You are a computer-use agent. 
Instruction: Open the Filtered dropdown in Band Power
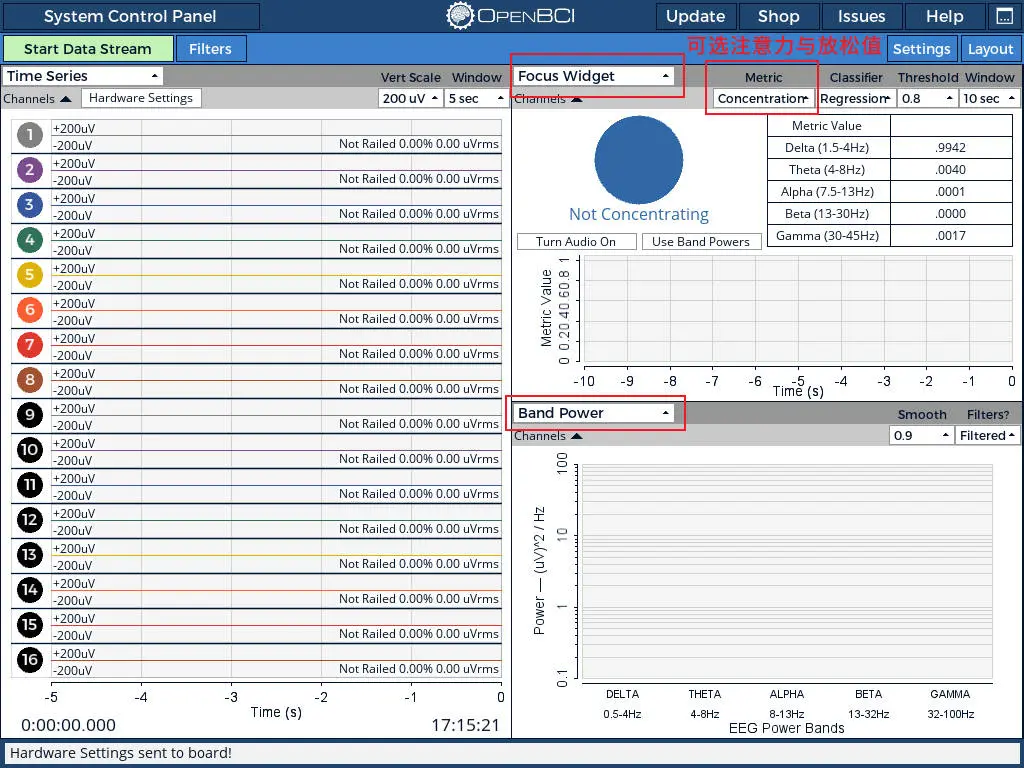(x=987, y=436)
